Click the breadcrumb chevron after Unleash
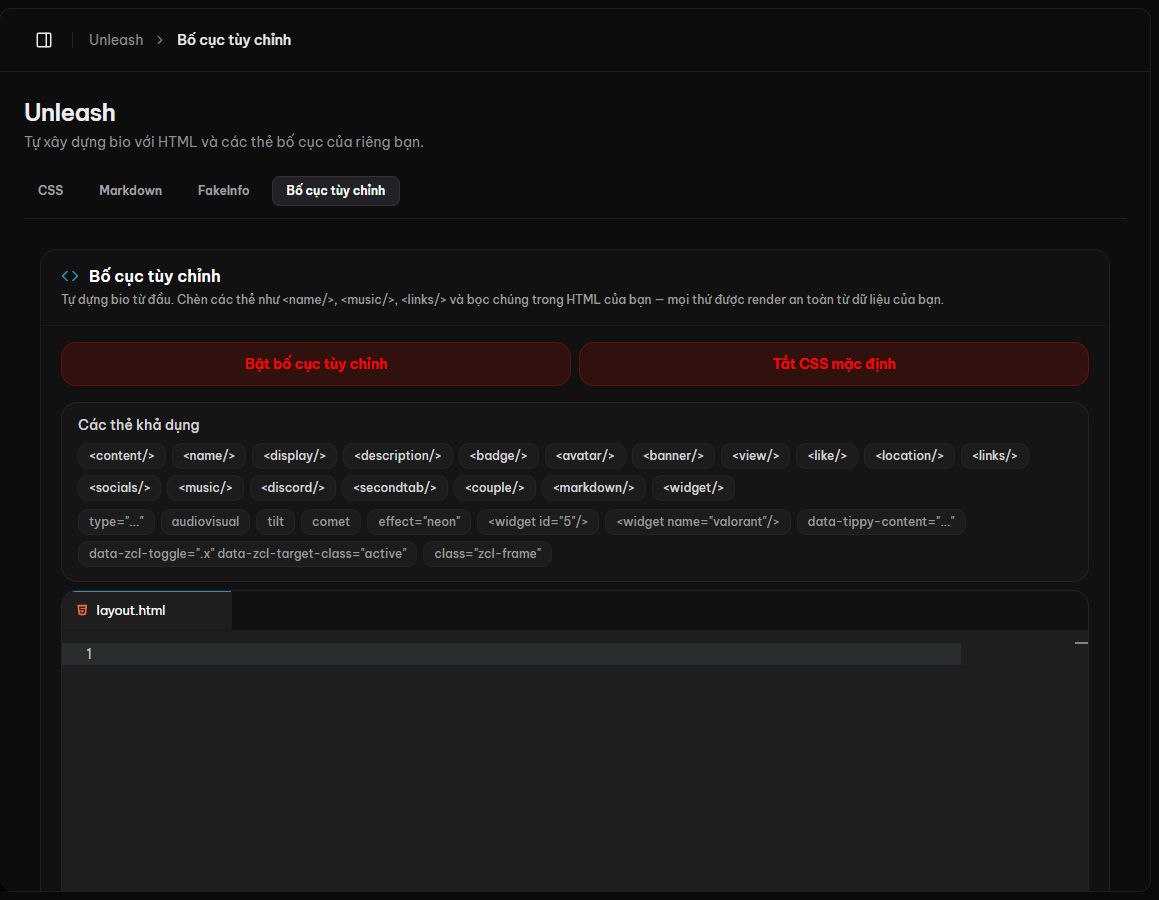The width and height of the screenshot is (1159, 900). [x=160, y=40]
